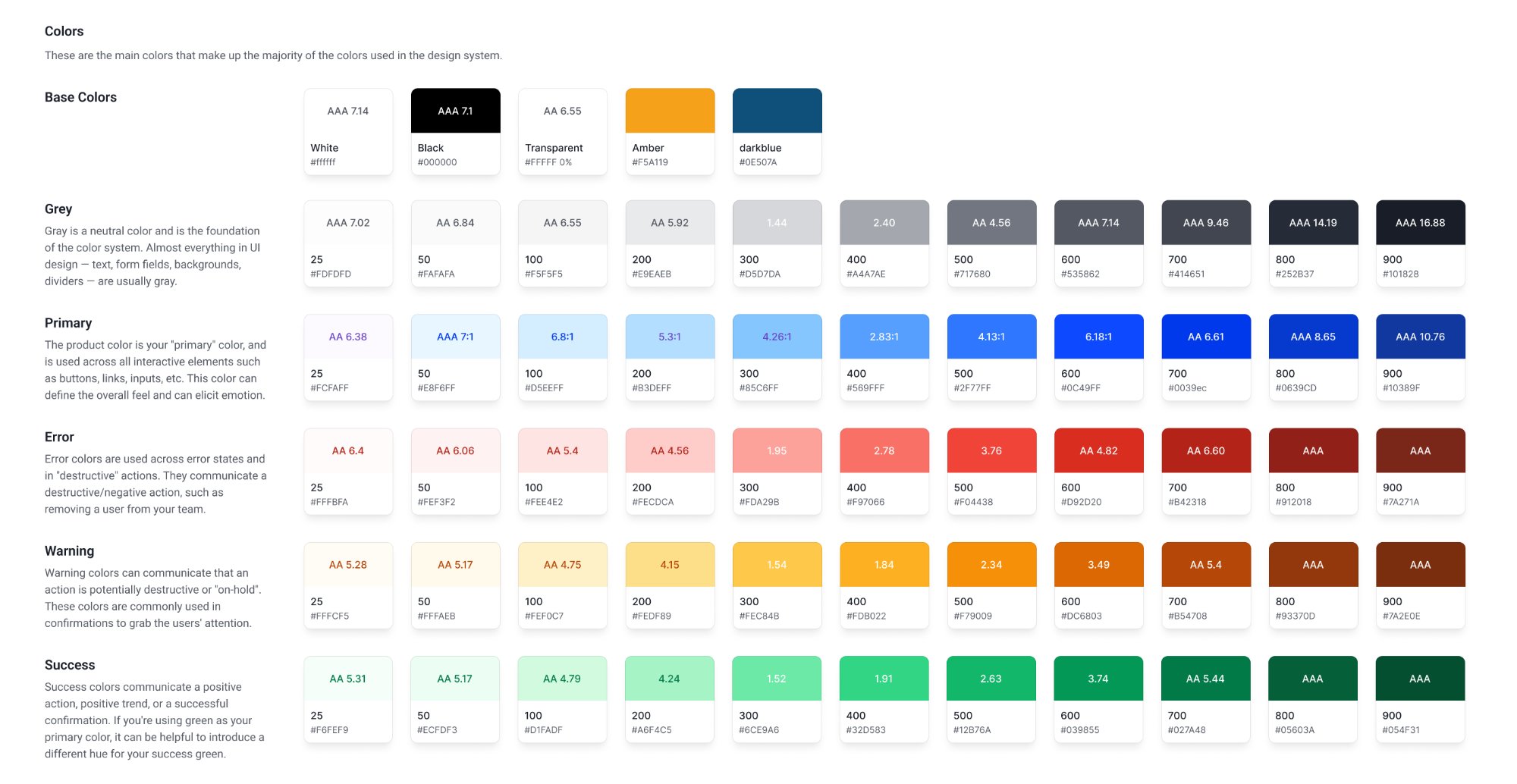Select Warning 400 swatch #FDB022

(x=884, y=565)
